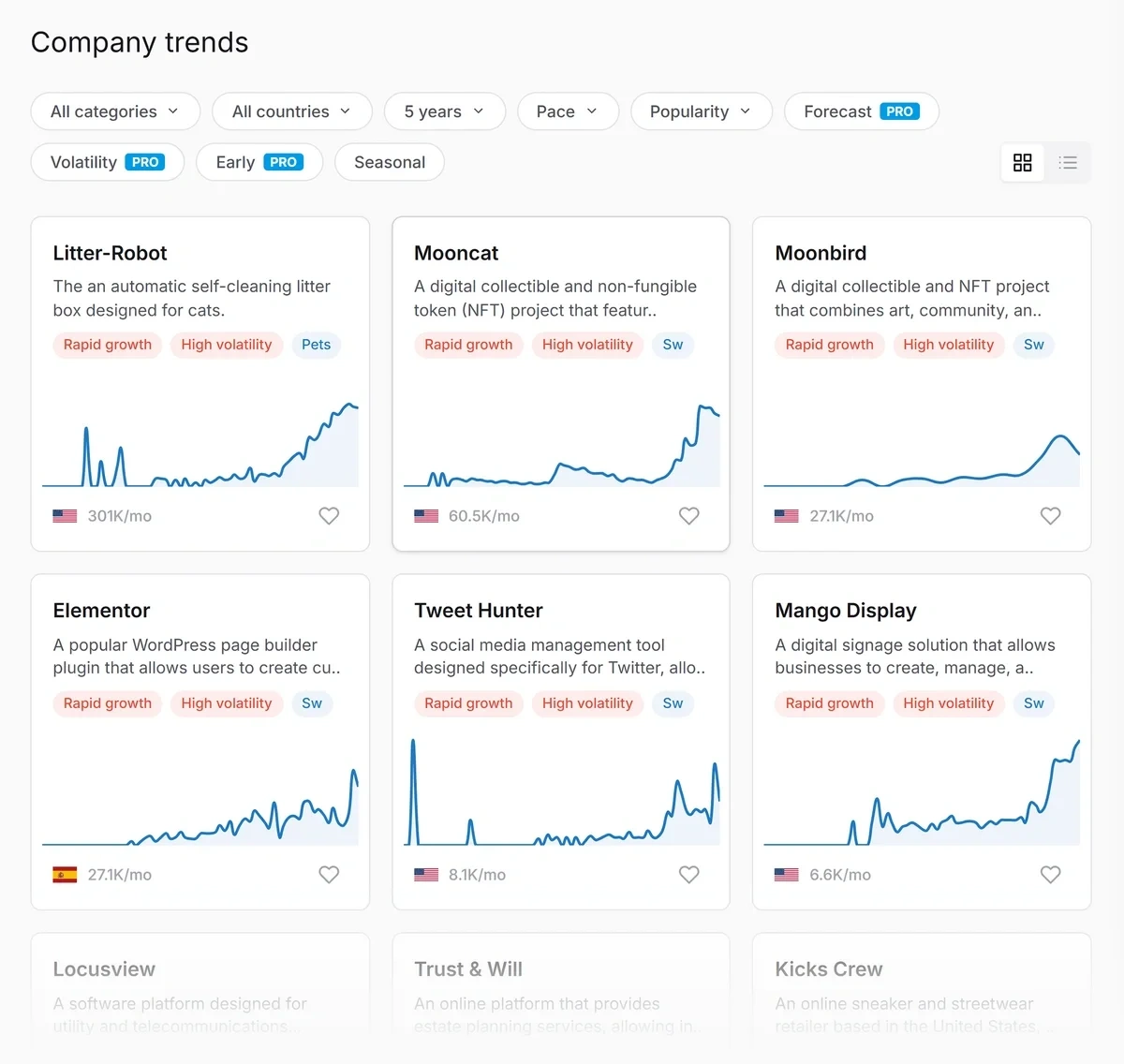Favorite the Moonbird card with heart icon

(x=1051, y=516)
